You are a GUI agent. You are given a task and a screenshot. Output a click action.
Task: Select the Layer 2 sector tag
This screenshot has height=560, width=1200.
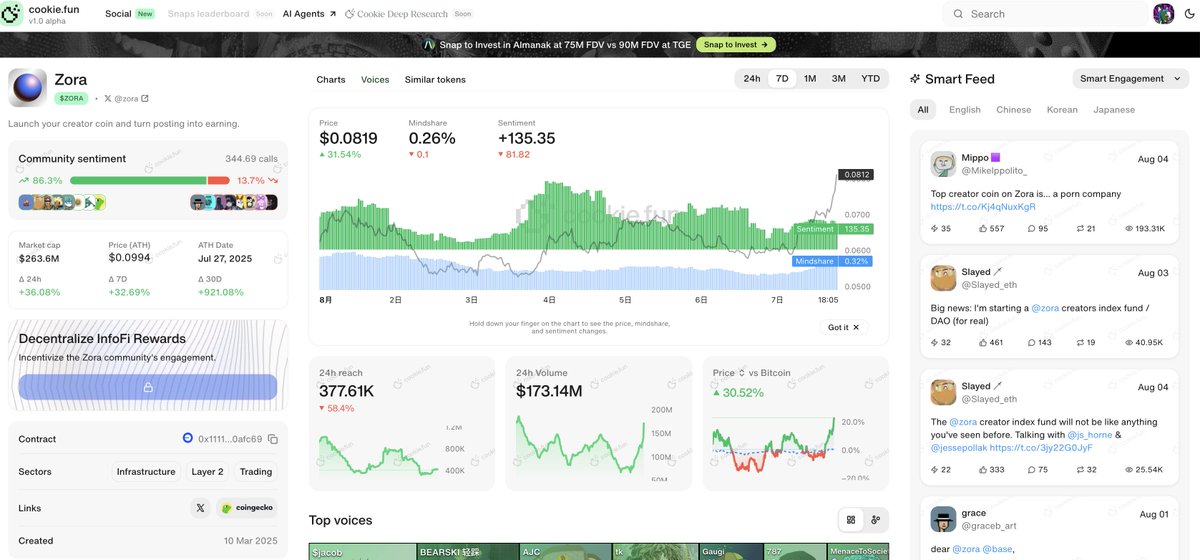pos(208,472)
